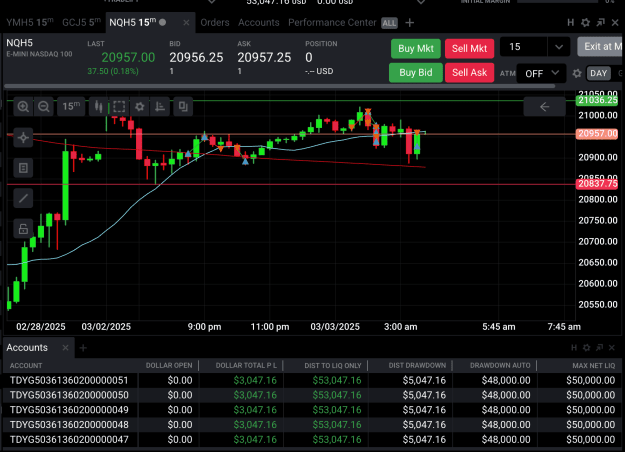Image resolution: width=625 pixels, height=452 pixels.
Task: Open candlestick chart type selector
Action: click(98, 106)
